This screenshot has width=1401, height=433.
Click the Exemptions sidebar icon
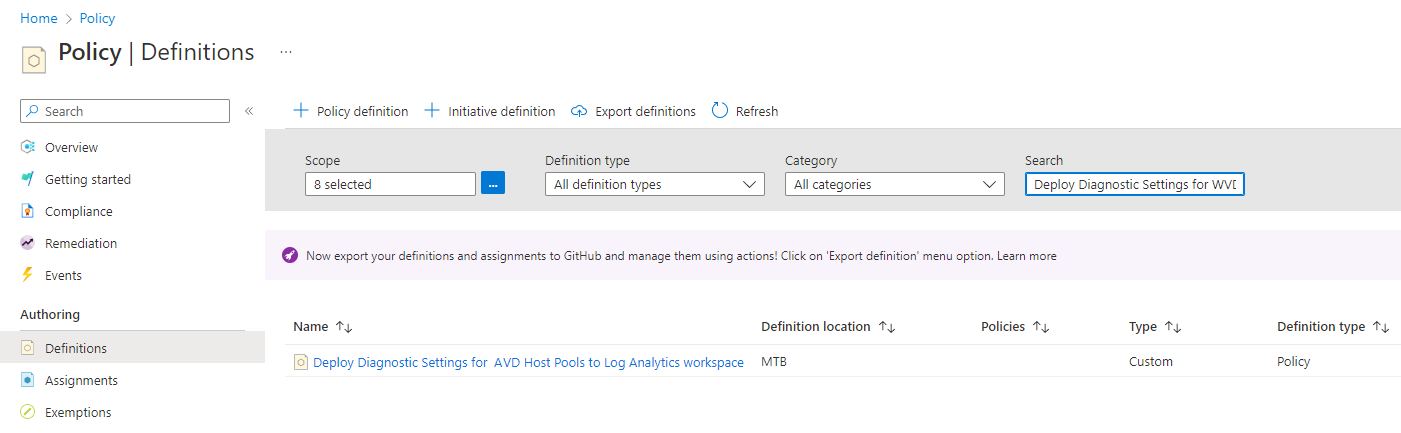[28, 412]
